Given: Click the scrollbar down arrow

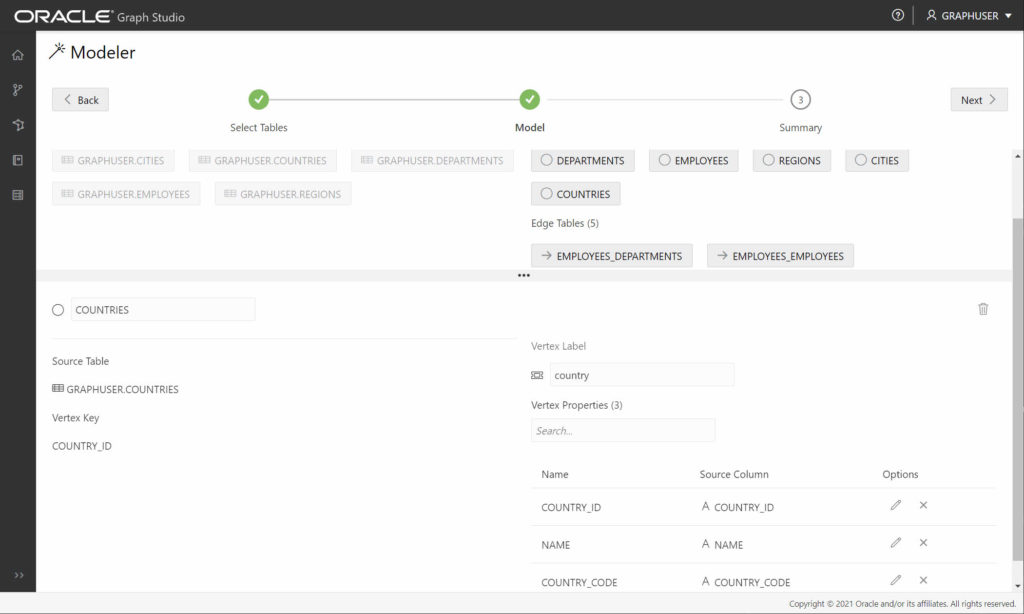Looking at the screenshot, I should pos(1017,587).
